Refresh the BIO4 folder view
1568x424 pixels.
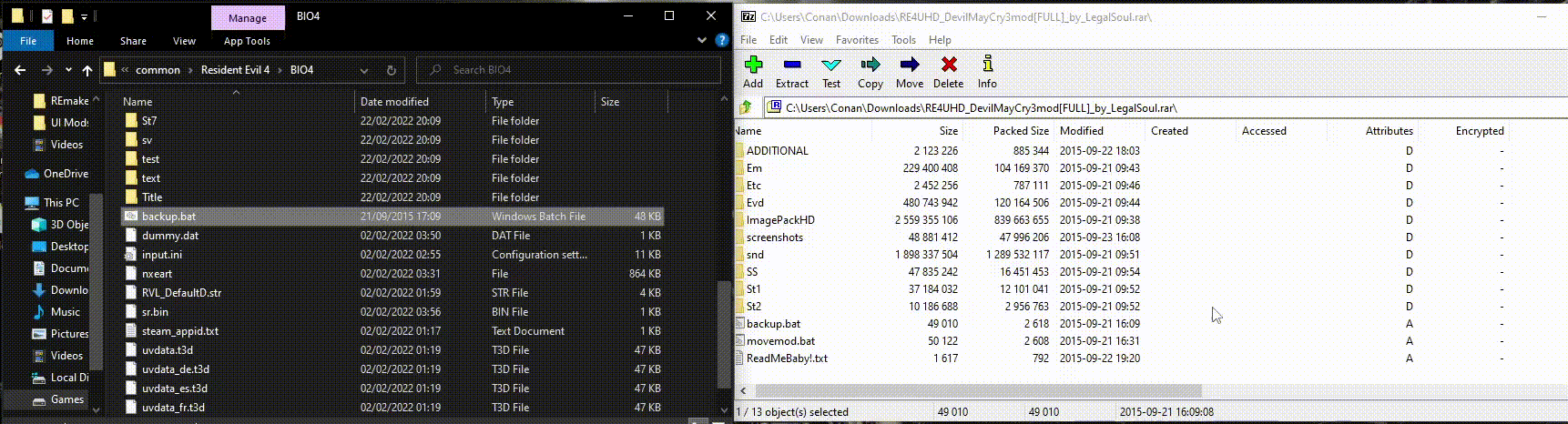(x=392, y=70)
